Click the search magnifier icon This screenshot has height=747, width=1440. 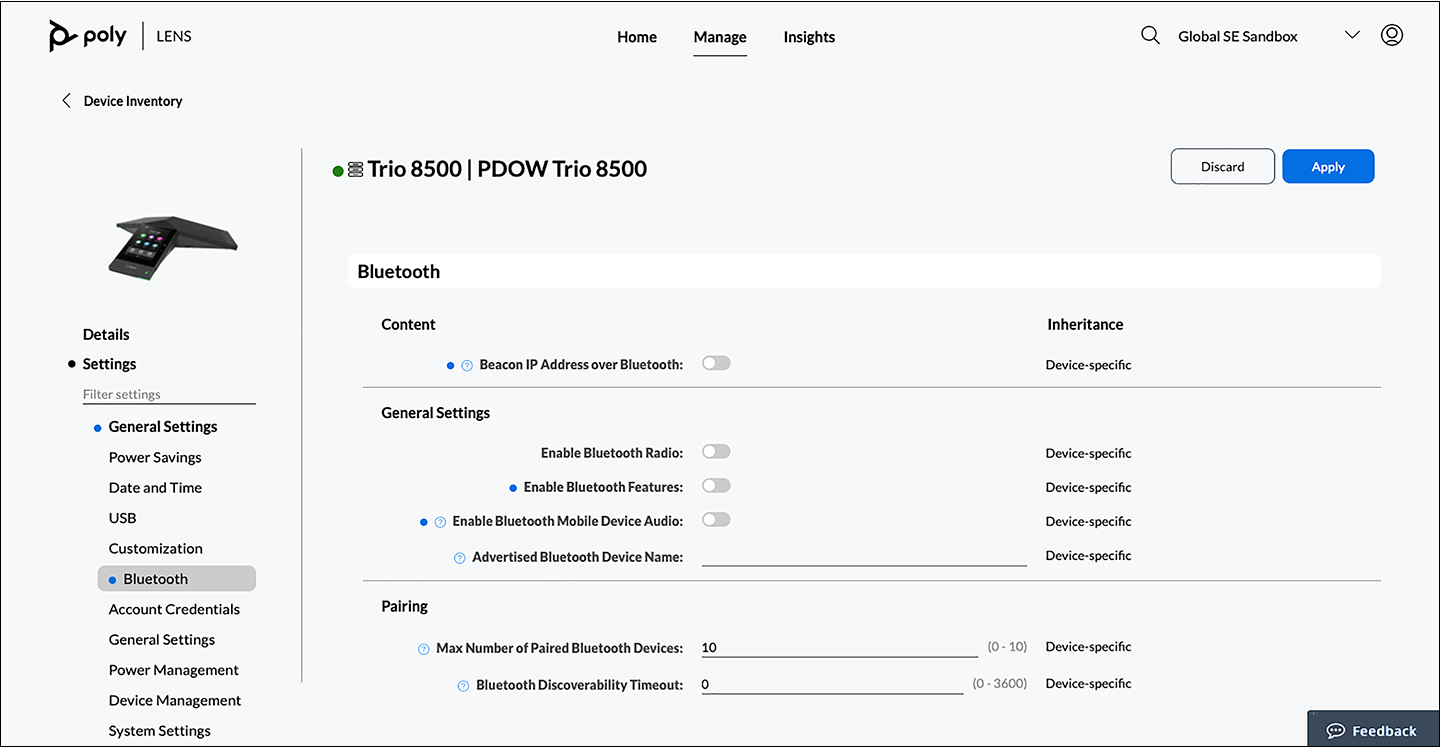click(1150, 36)
